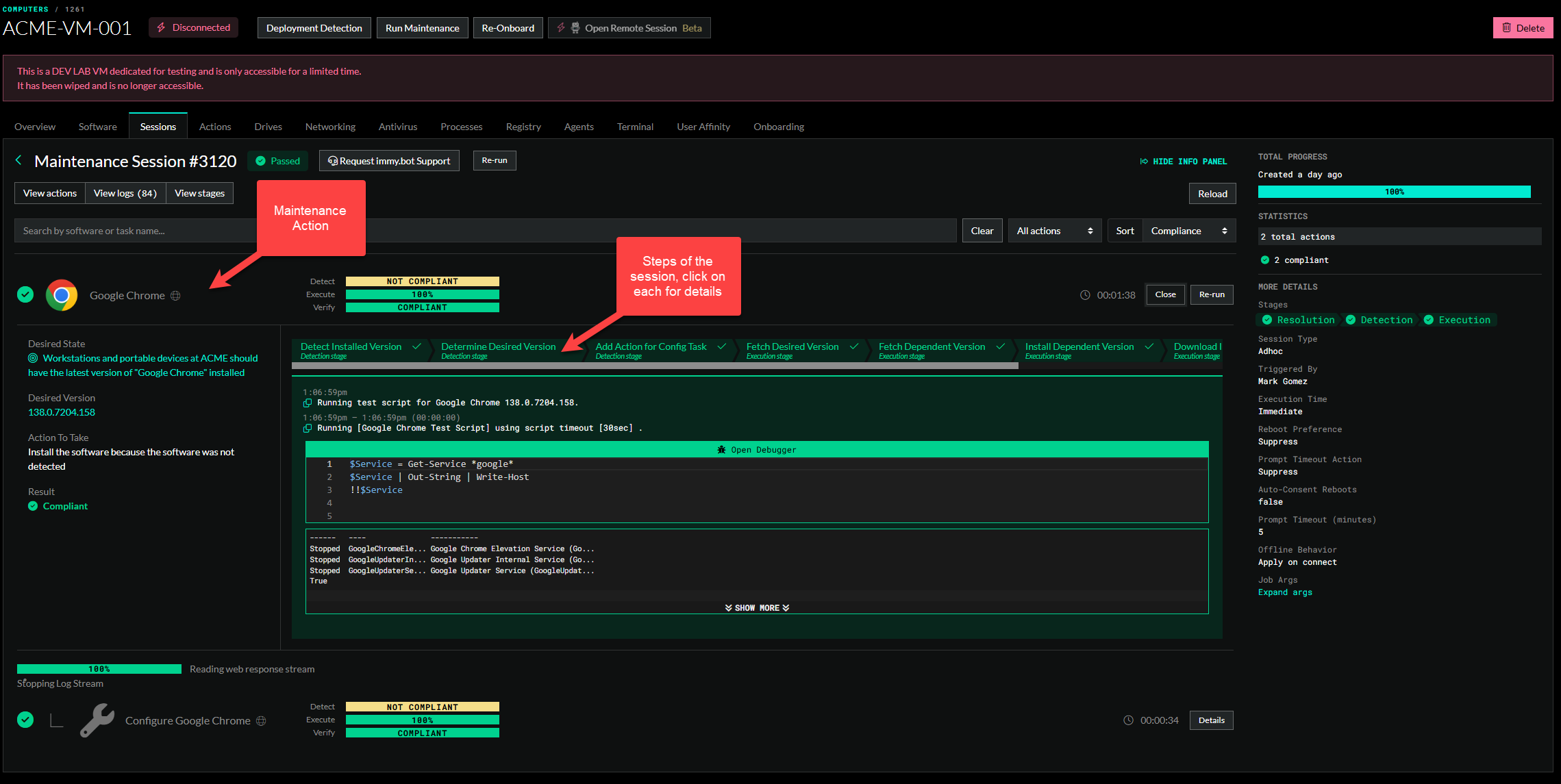
Task: Click the back arrow beside Maintenance Session
Action: click(x=19, y=160)
